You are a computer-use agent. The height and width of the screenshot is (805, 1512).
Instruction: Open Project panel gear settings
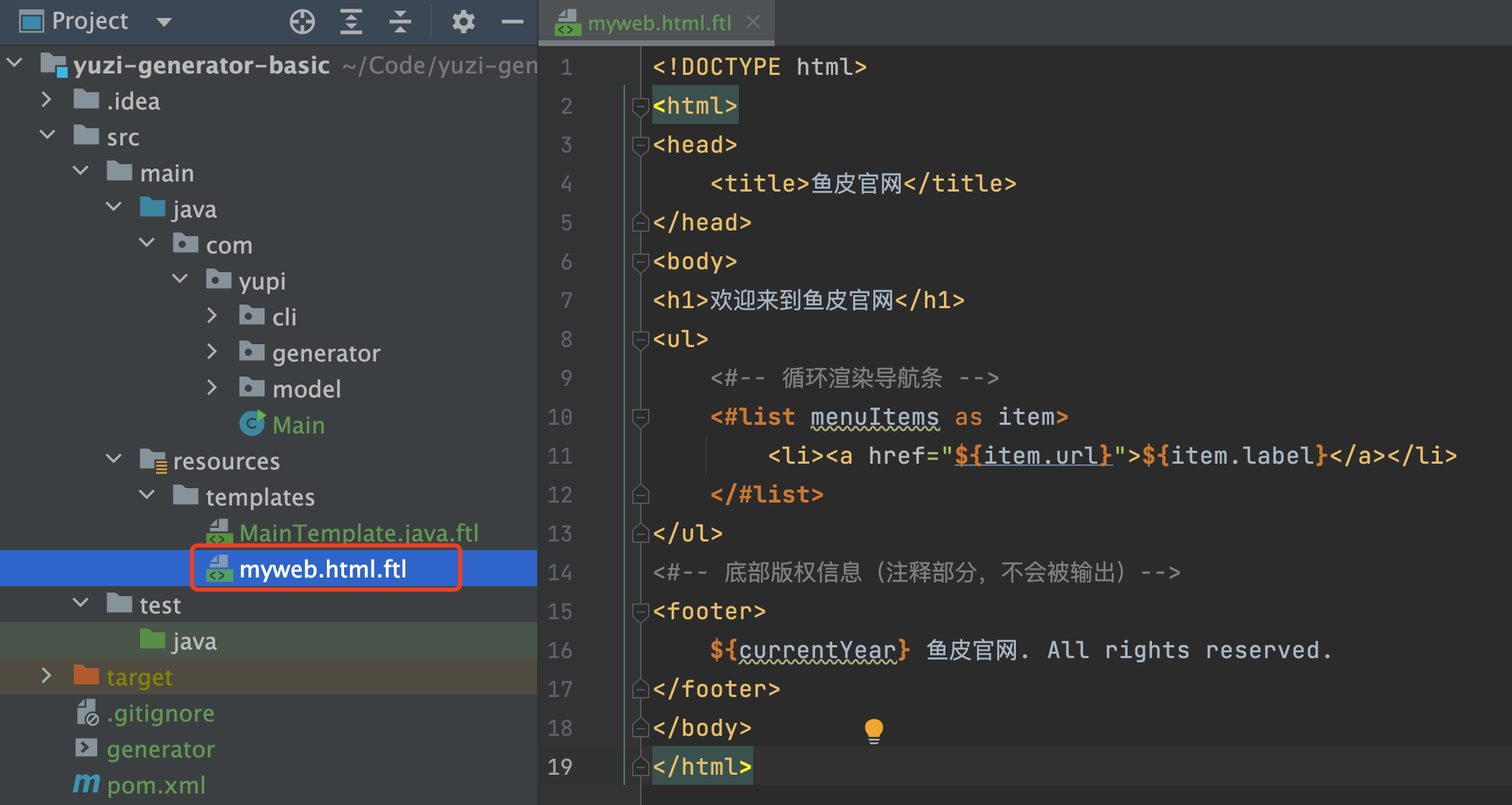coord(463,22)
